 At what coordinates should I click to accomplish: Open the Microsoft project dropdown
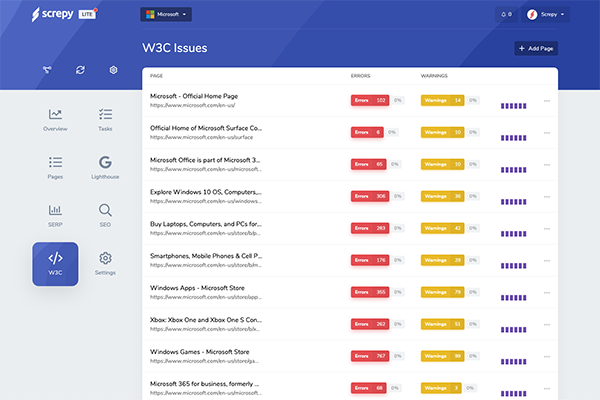click(x=166, y=15)
